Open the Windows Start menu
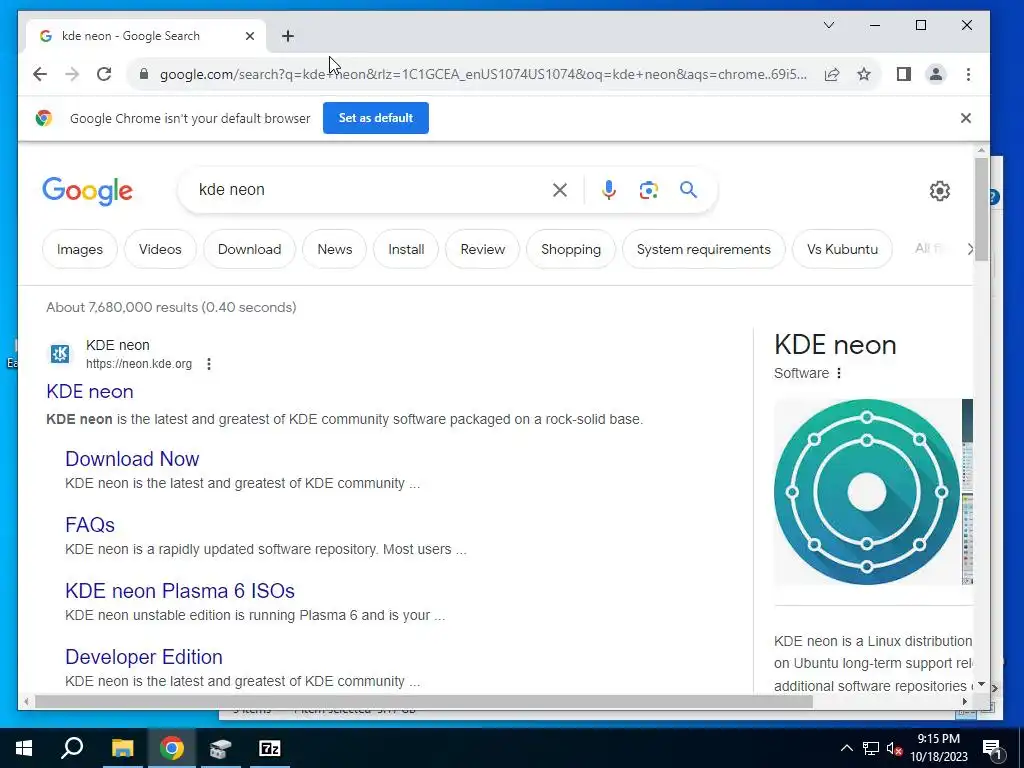 pyautogui.click(x=24, y=748)
